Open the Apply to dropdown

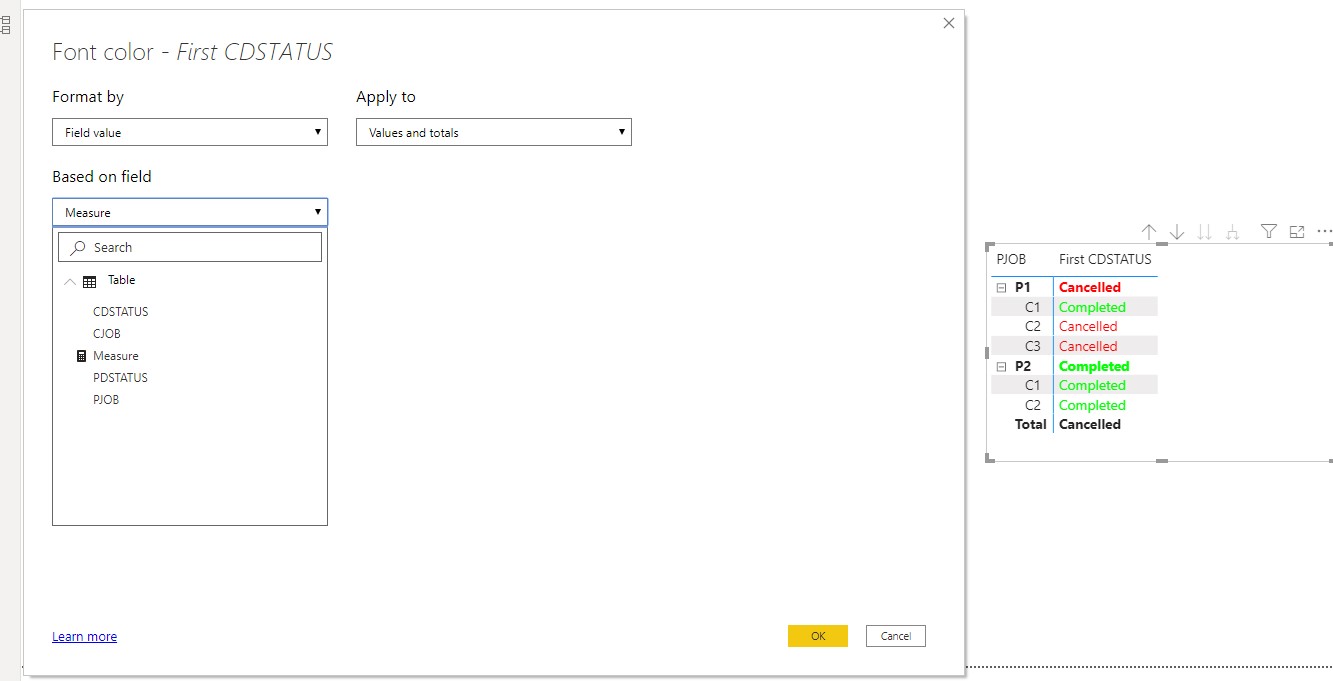[x=494, y=132]
